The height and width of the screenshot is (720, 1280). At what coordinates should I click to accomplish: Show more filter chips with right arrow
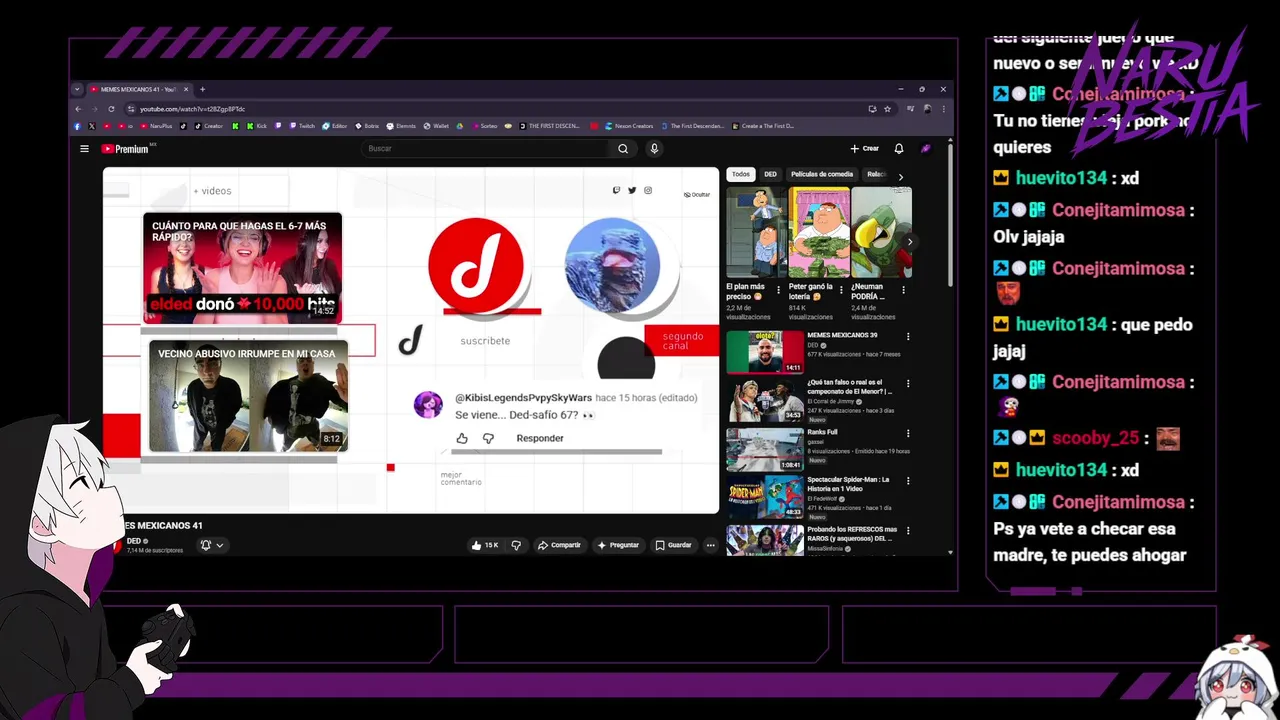(x=900, y=176)
